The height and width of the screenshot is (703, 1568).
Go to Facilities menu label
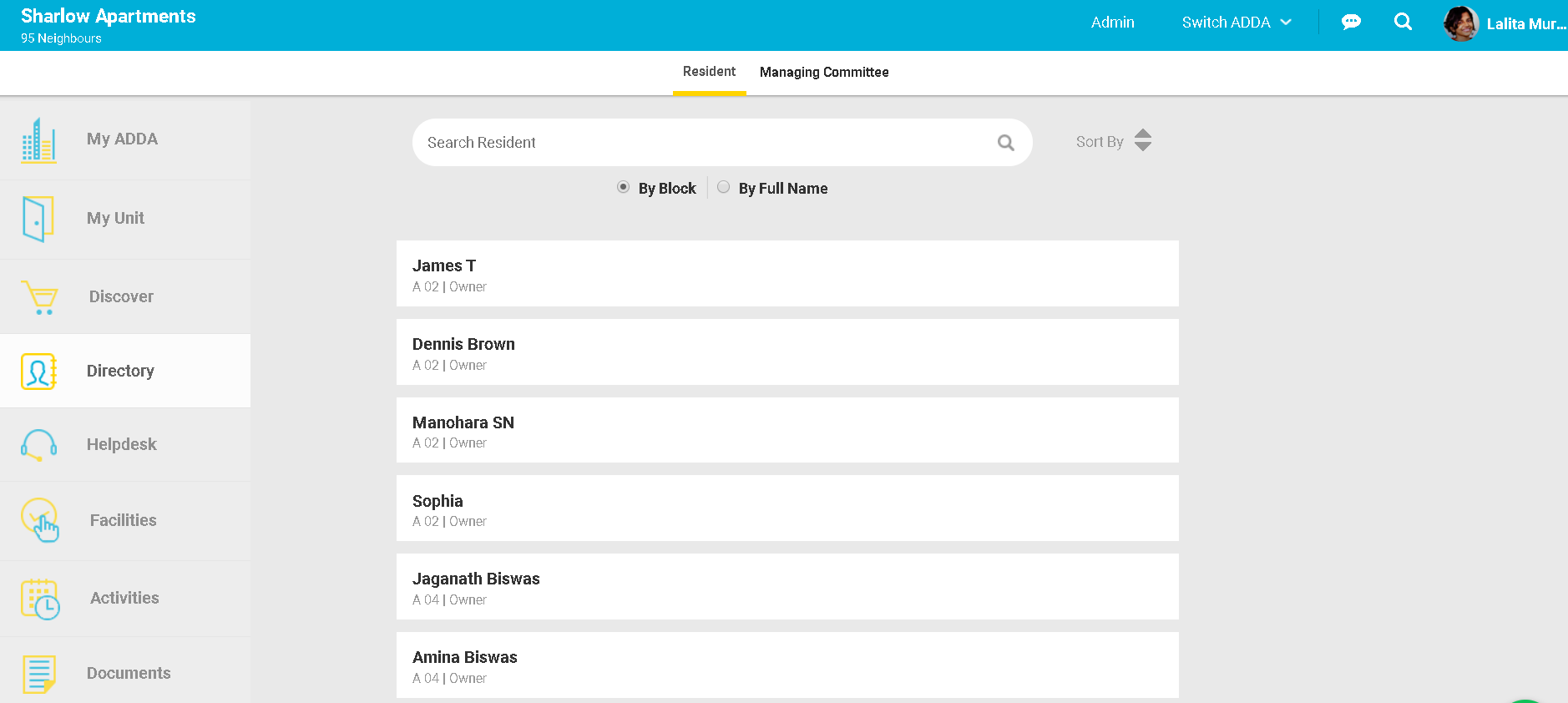pos(124,521)
